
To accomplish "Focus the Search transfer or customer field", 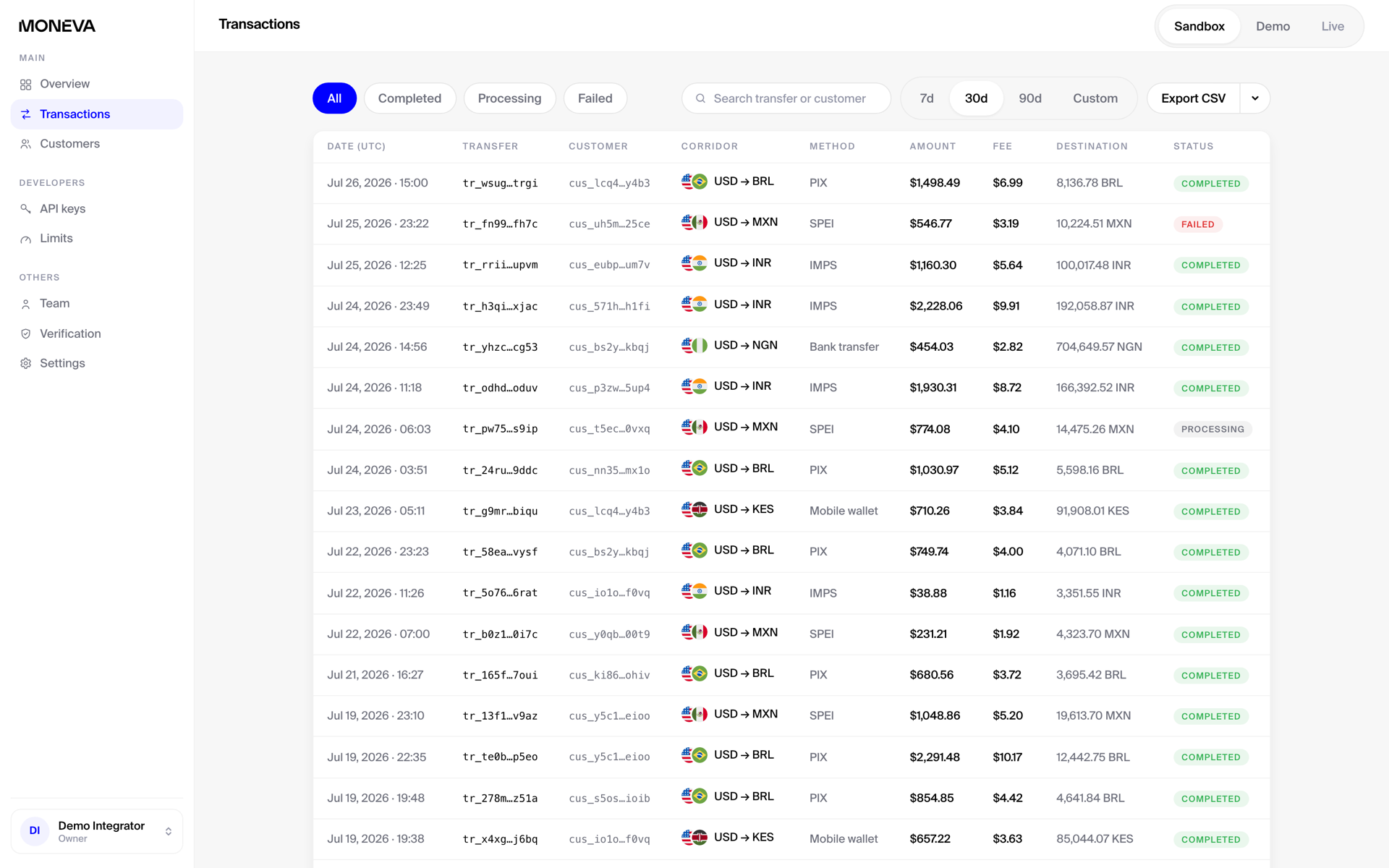I will pyautogui.click(x=786, y=98).
